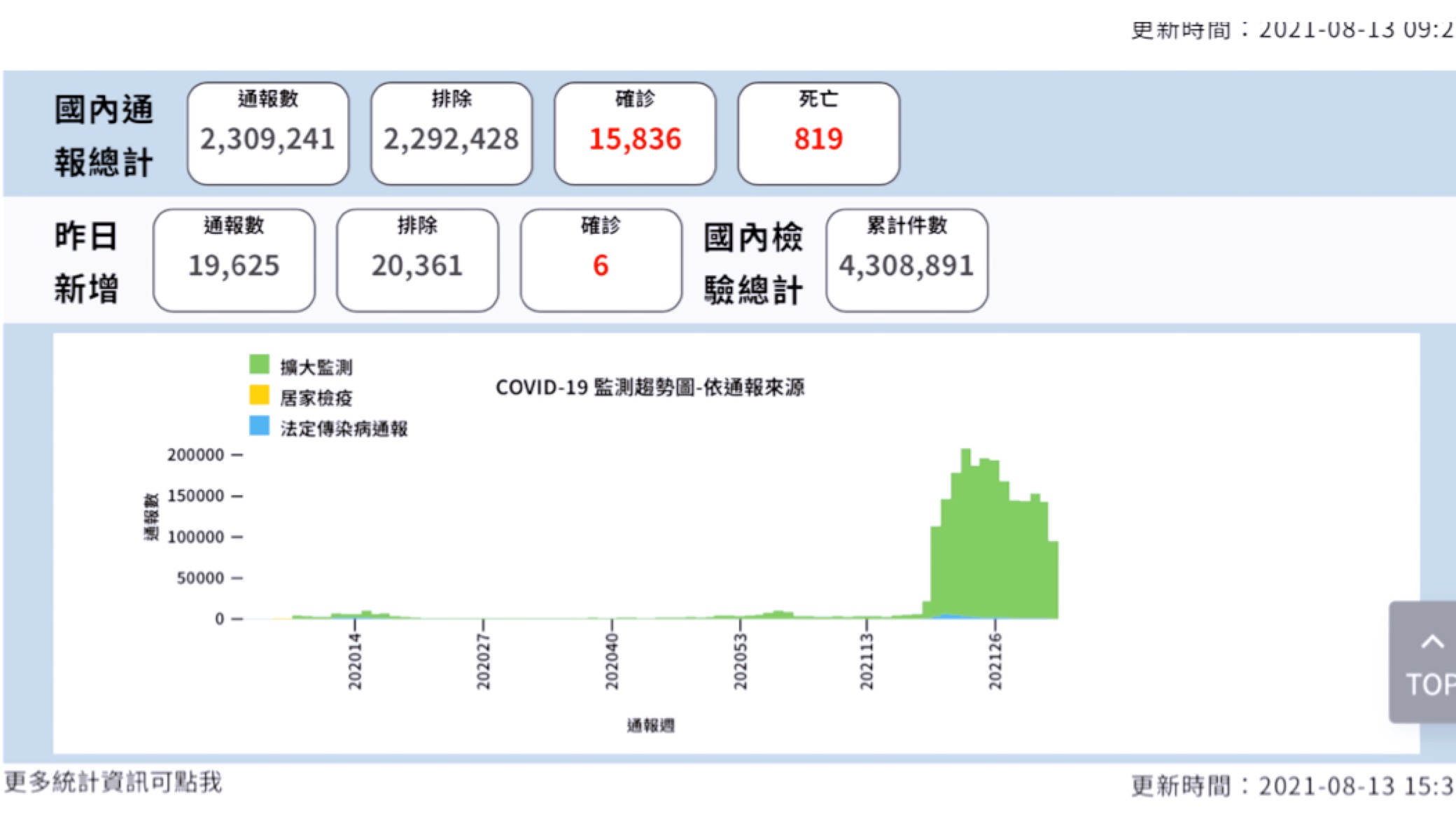The width and height of the screenshot is (1456, 819).
Task: Click the 更新時間 2021-08-13 15:3 timestamp
Action: (x=1293, y=786)
